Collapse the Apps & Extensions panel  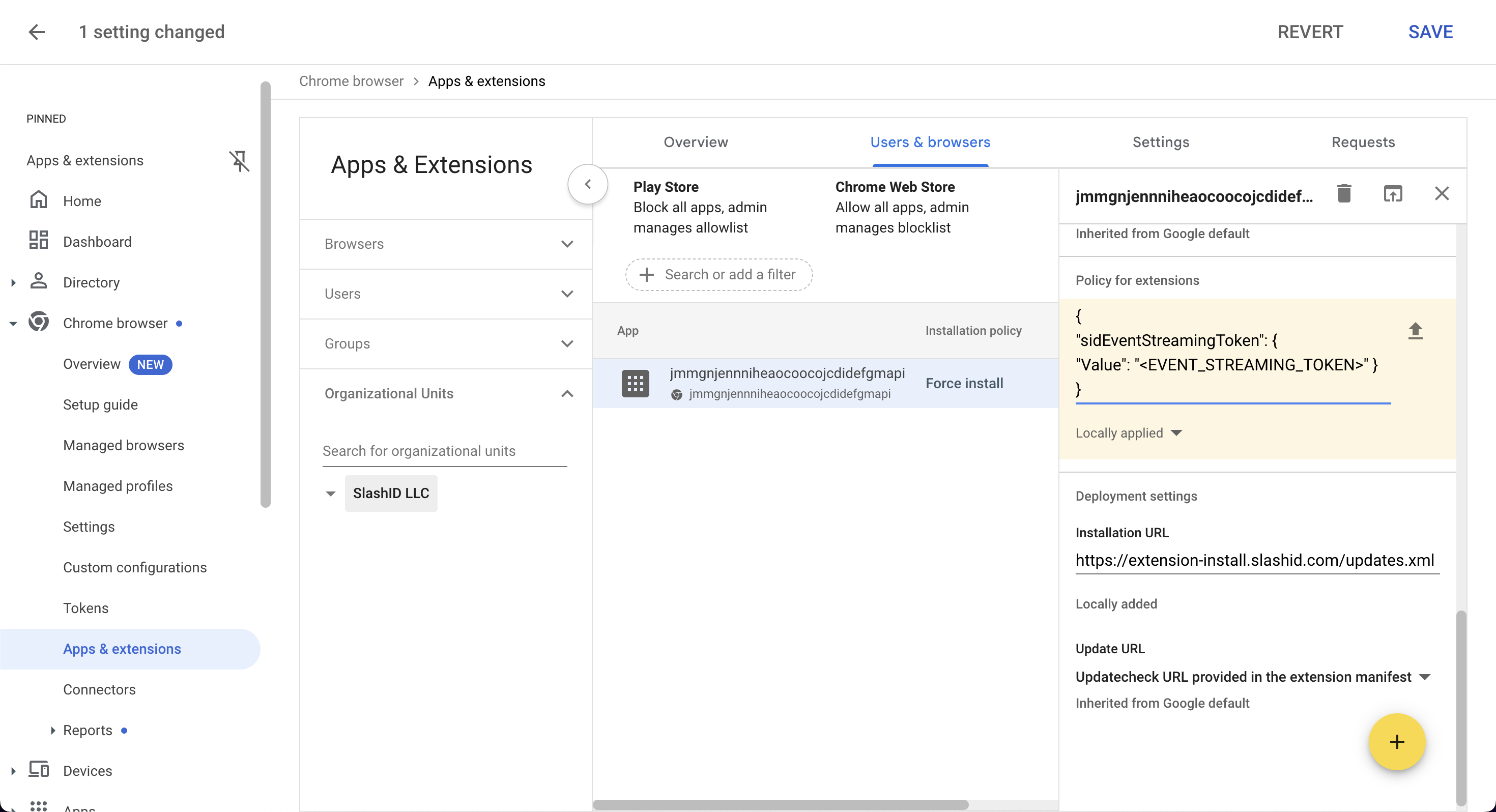tap(587, 184)
